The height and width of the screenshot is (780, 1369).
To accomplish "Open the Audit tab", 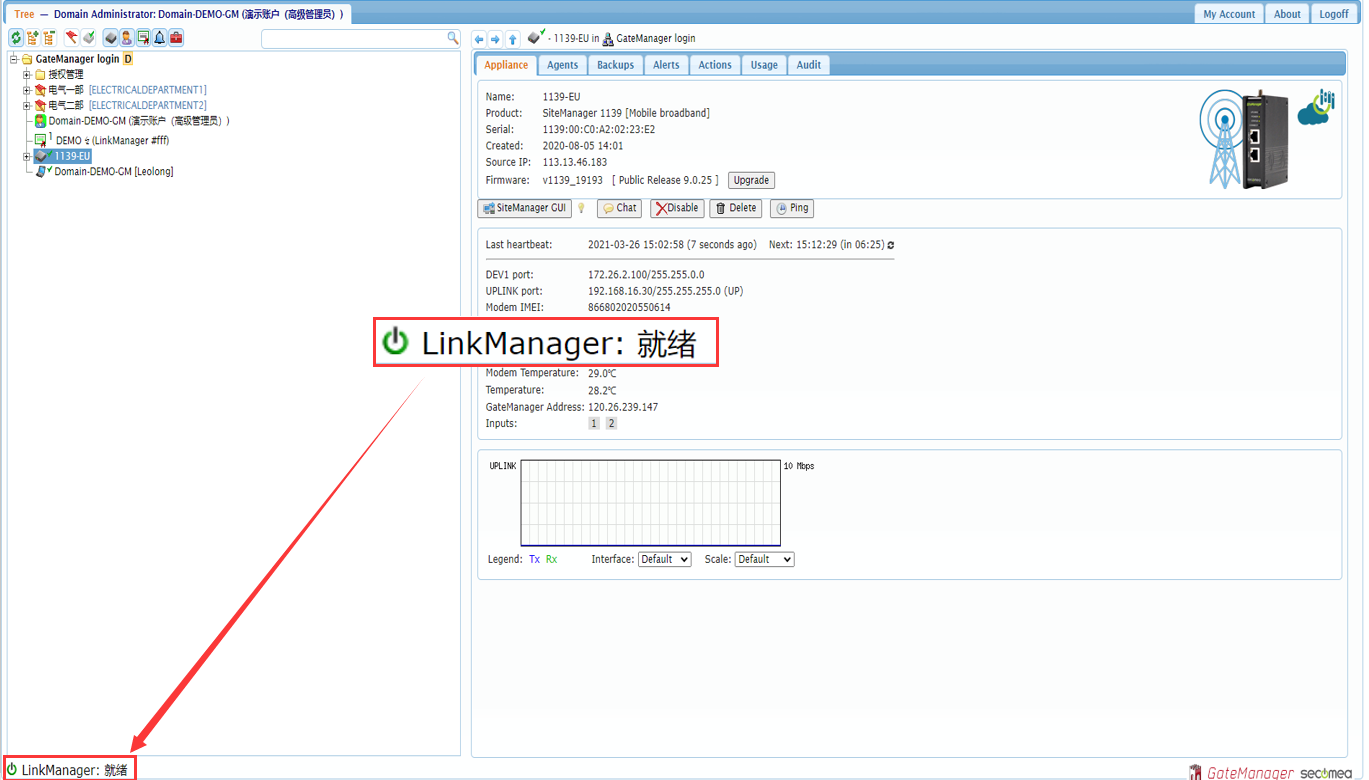I will coord(809,65).
